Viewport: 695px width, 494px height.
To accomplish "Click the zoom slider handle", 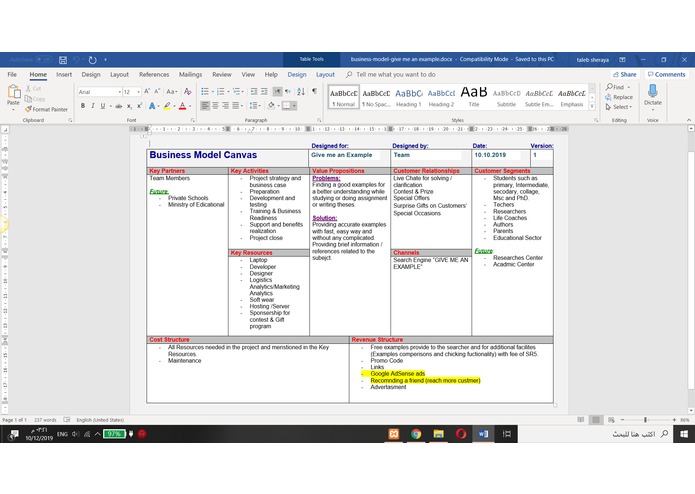I will tap(645, 420).
